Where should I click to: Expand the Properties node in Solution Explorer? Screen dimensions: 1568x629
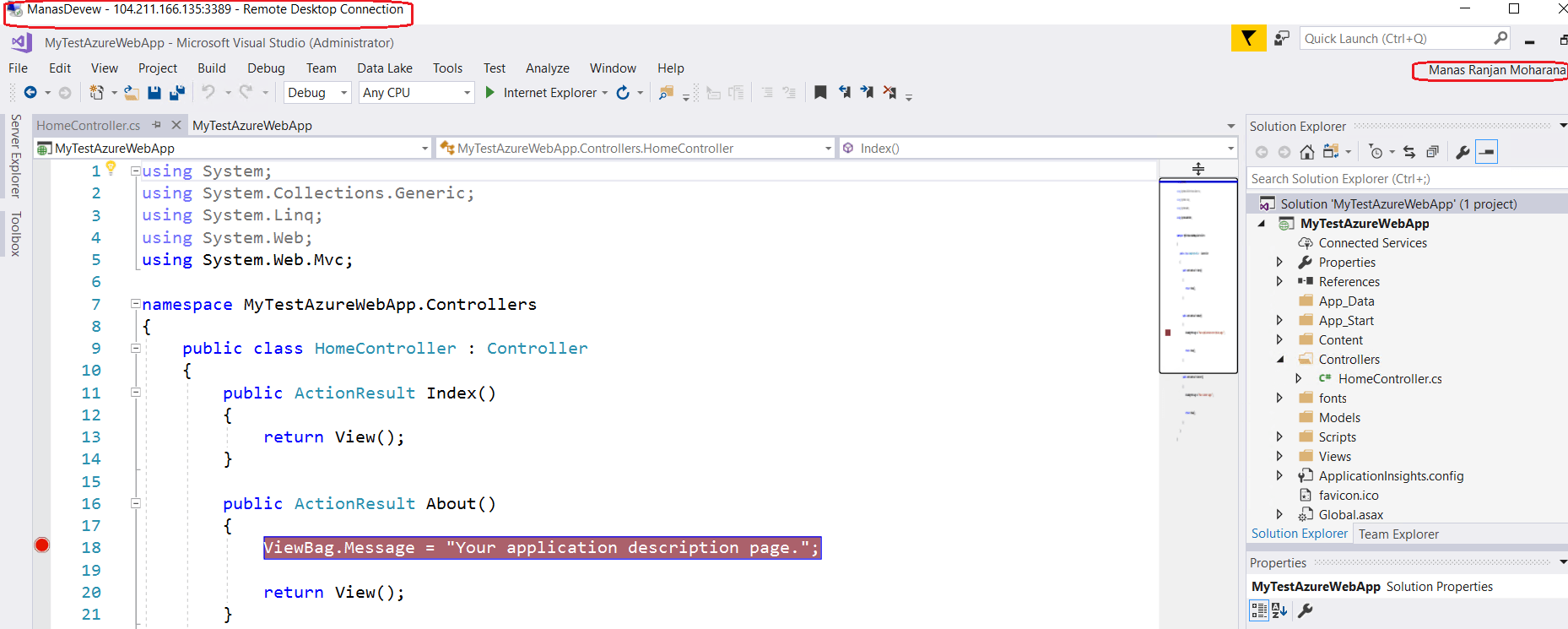1279,263
